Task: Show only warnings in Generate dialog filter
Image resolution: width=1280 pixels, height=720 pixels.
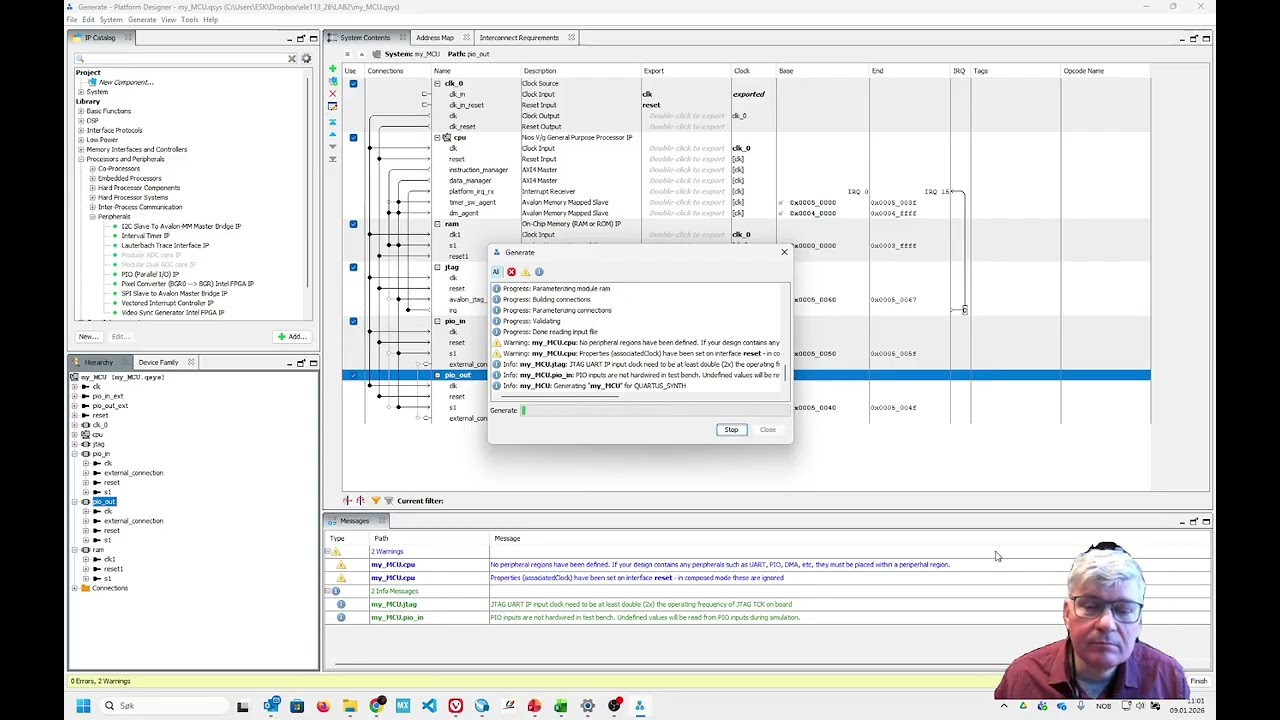Action: [x=525, y=272]
